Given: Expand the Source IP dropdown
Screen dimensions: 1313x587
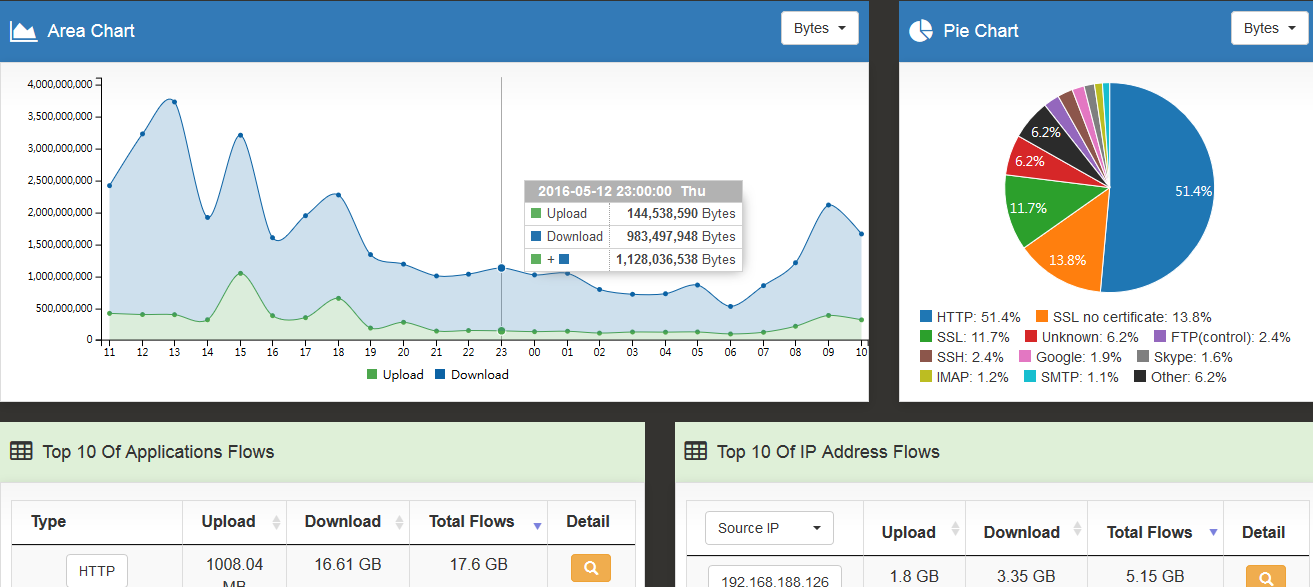Looking at the screenshot, I should point(769,528).
